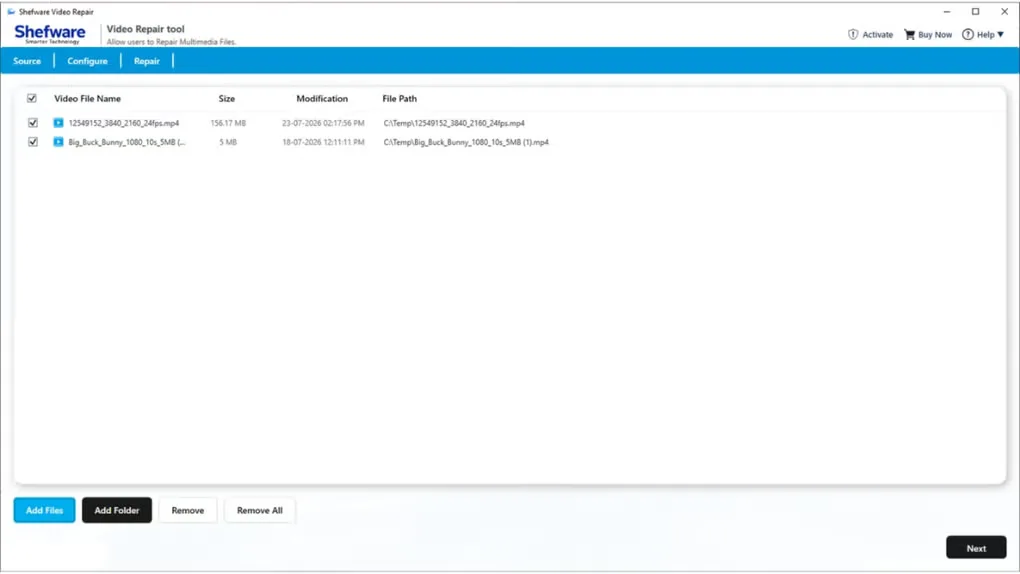The image size is (1020, 574).
Task: Select file name Big_Buck_Bunny_1080_10s_5MB
Action: (127, 142)
